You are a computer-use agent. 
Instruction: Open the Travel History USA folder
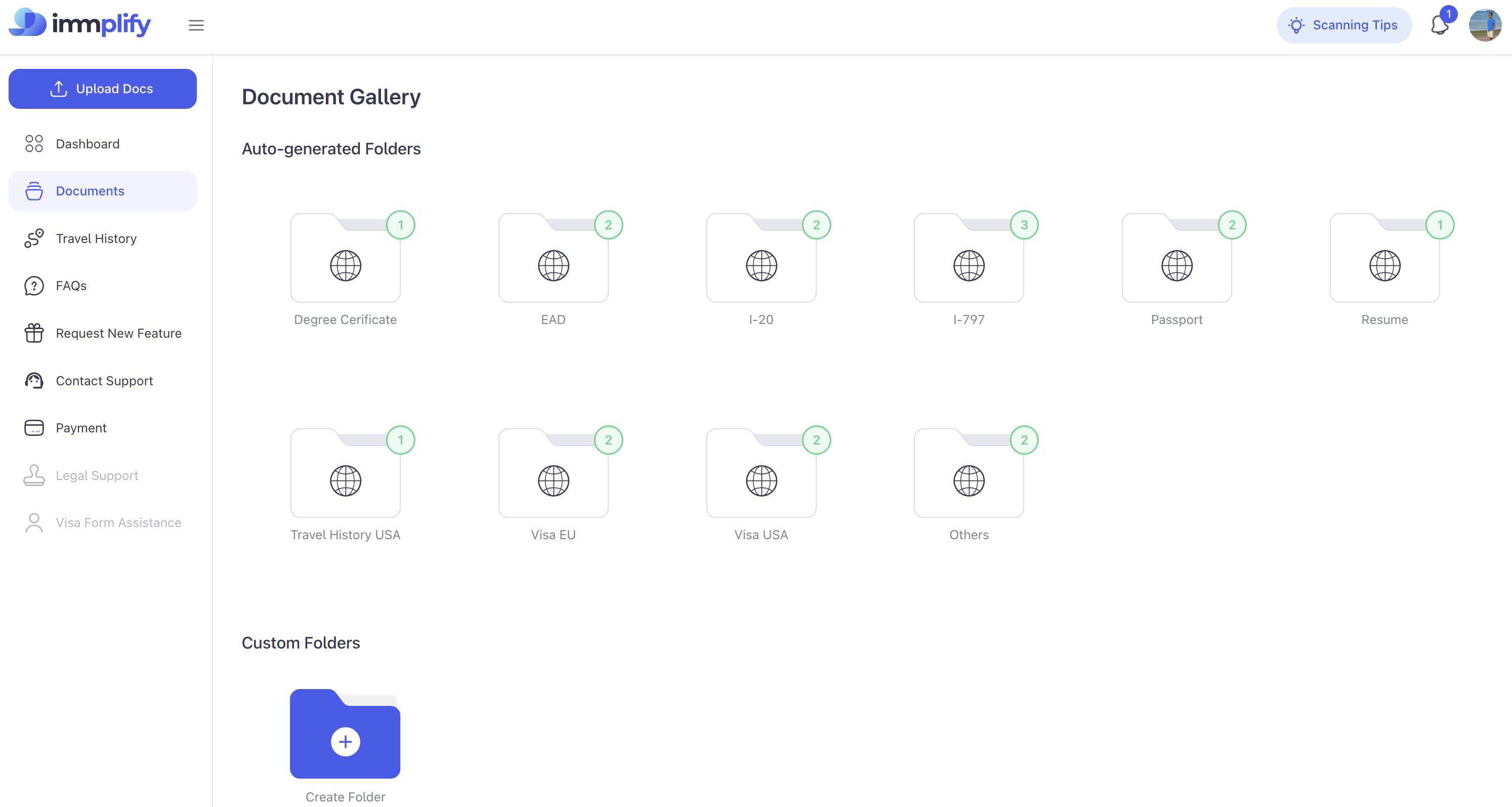coord(345,474)
